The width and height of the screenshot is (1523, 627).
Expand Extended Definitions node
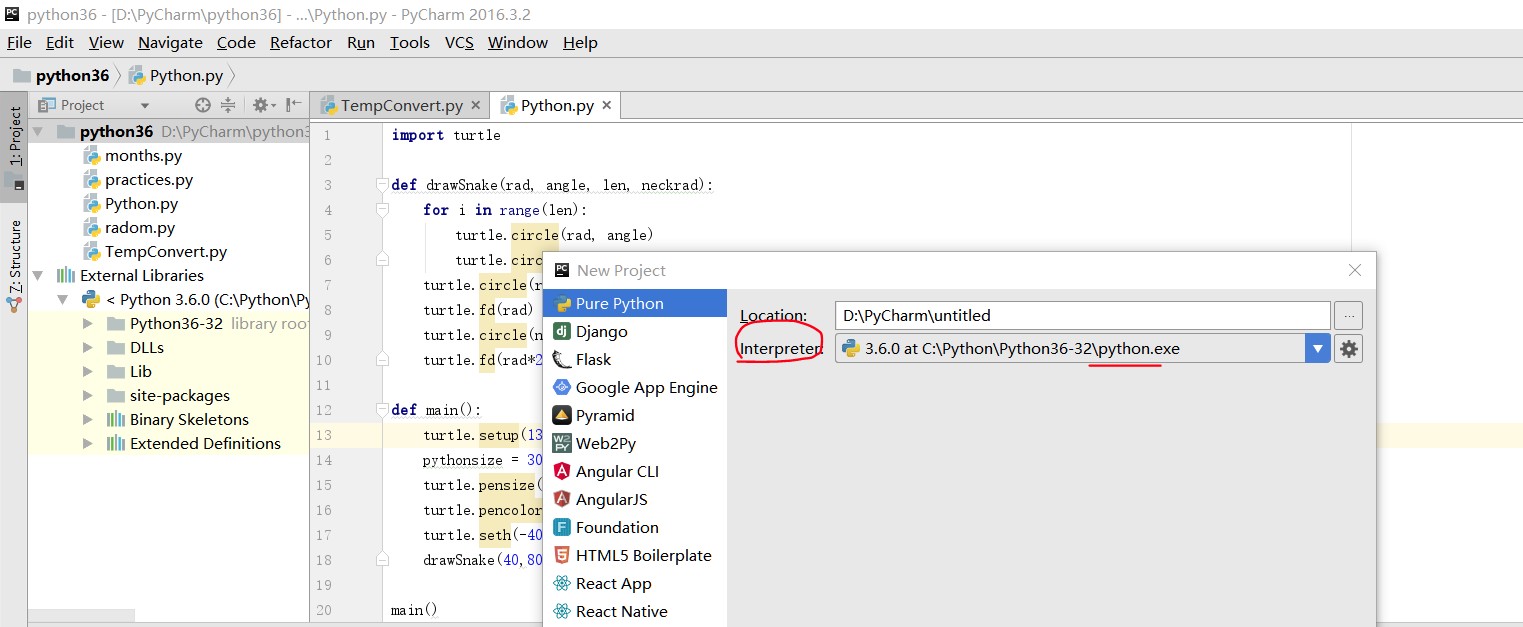click(x=88, y=443)
